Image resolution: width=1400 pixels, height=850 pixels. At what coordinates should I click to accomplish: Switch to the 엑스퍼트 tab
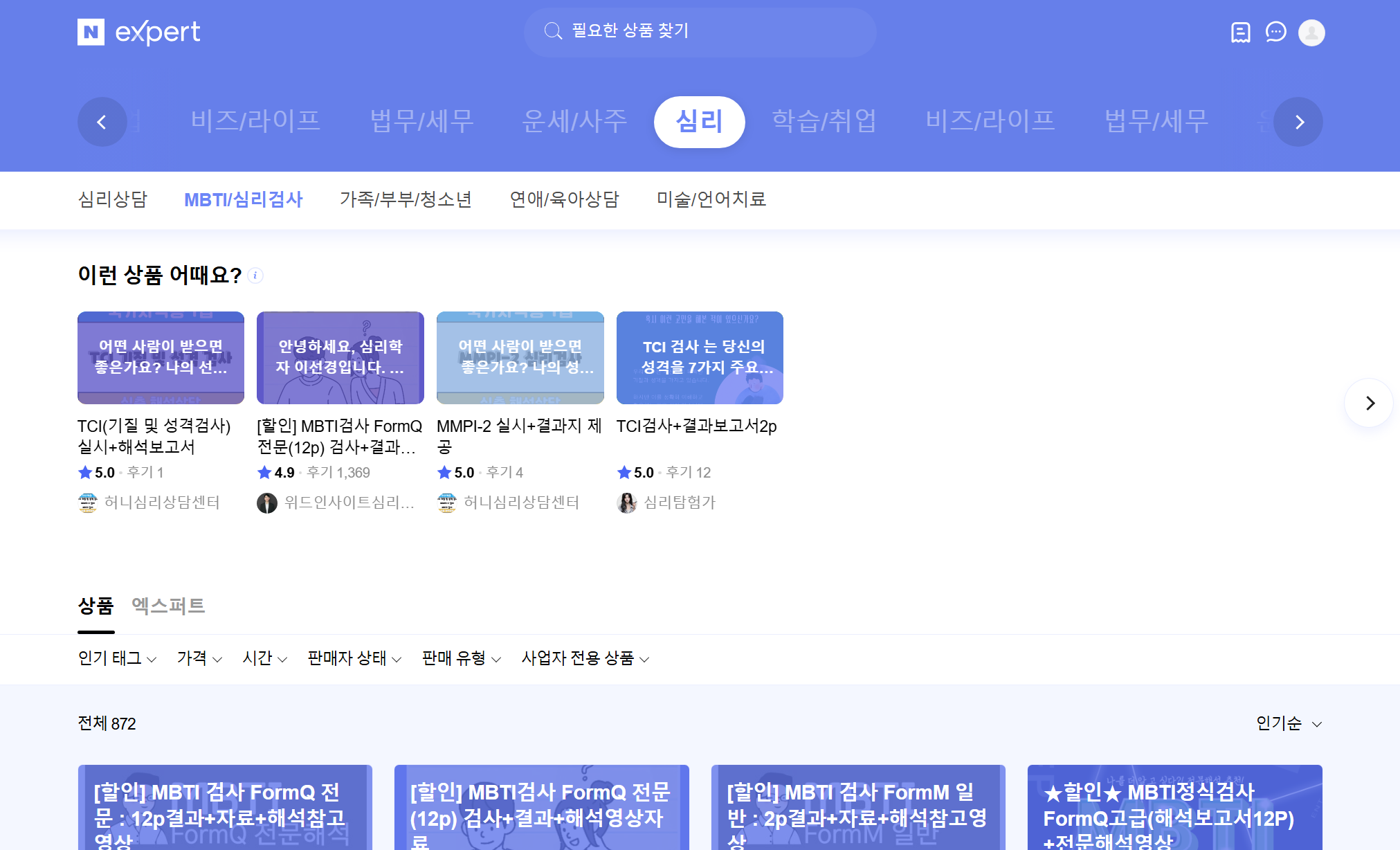point(167,606)
